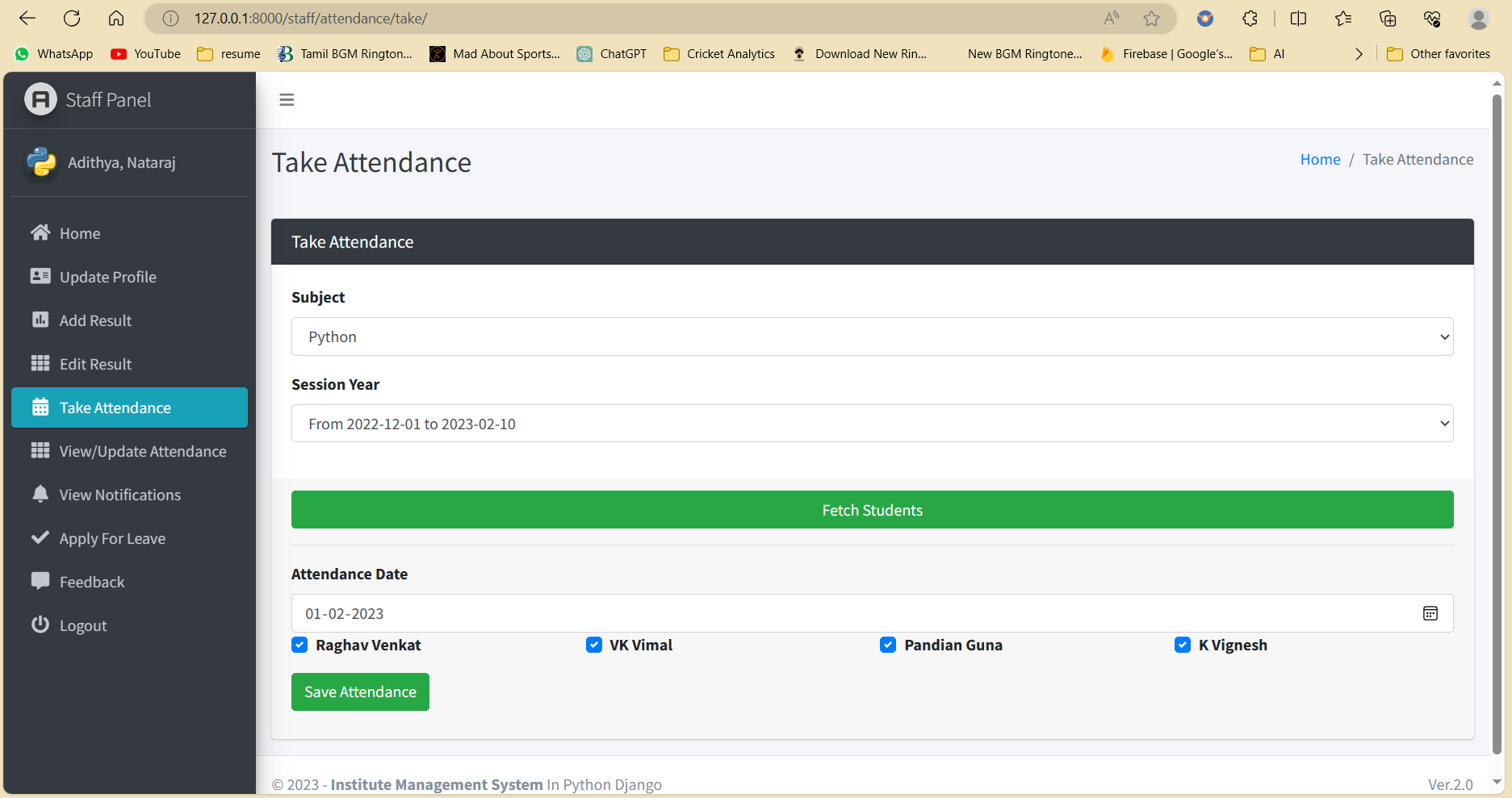The width and height of the screenshot is (1512, 798).
Task: Toggle the Pandian Guna checkbox
Action: [887, 645]
